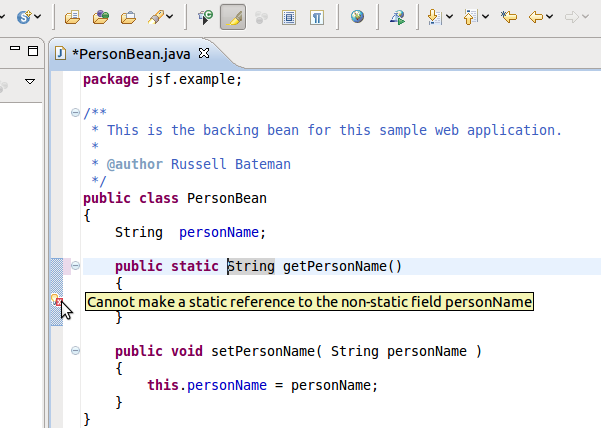This screenshot has height=428, width=601.
Task: Open the Search flashlight dropdown arrow
Action: (169, 17)
